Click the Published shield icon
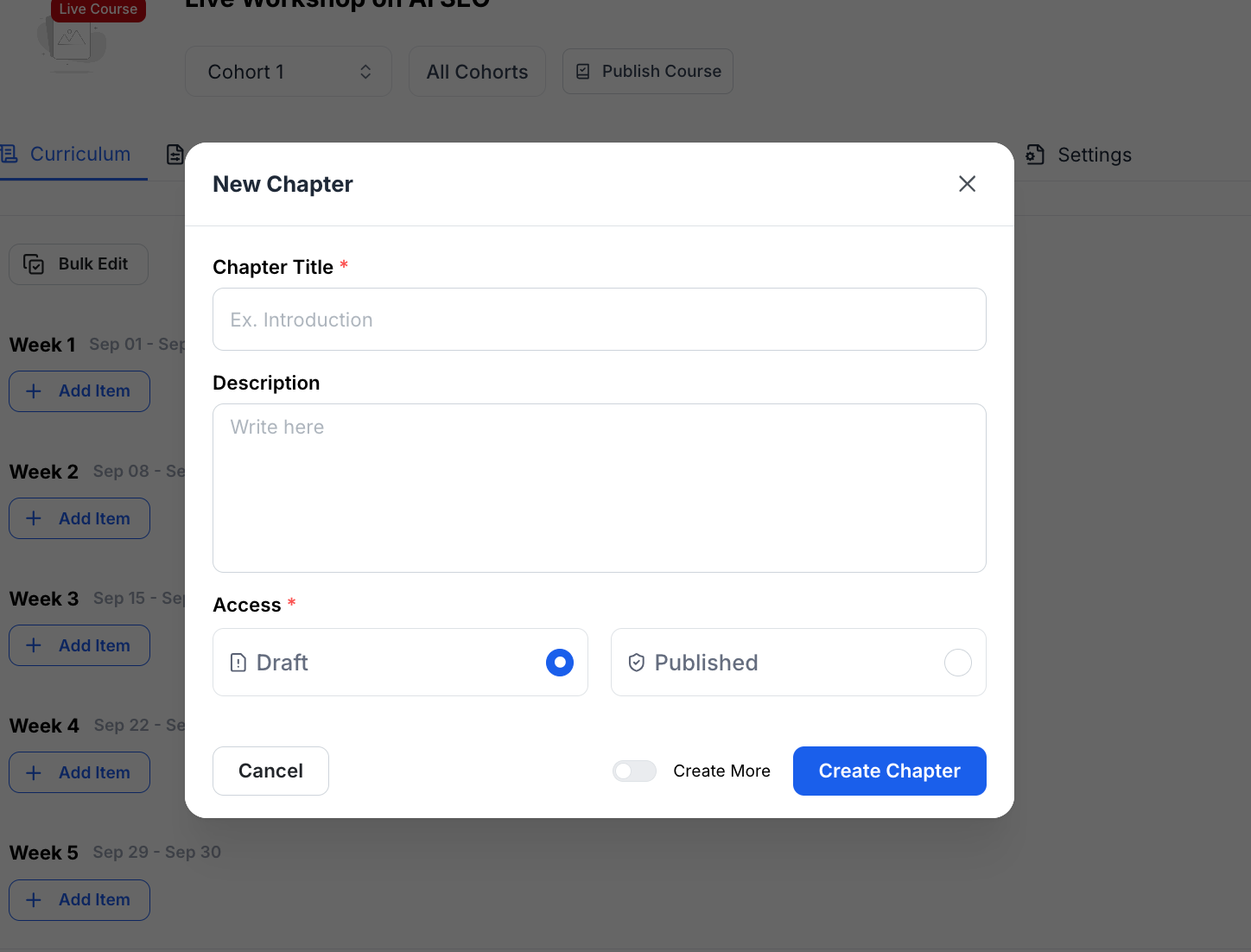Viewport: 1251px width, 952px height. click(x=637, y=663)
